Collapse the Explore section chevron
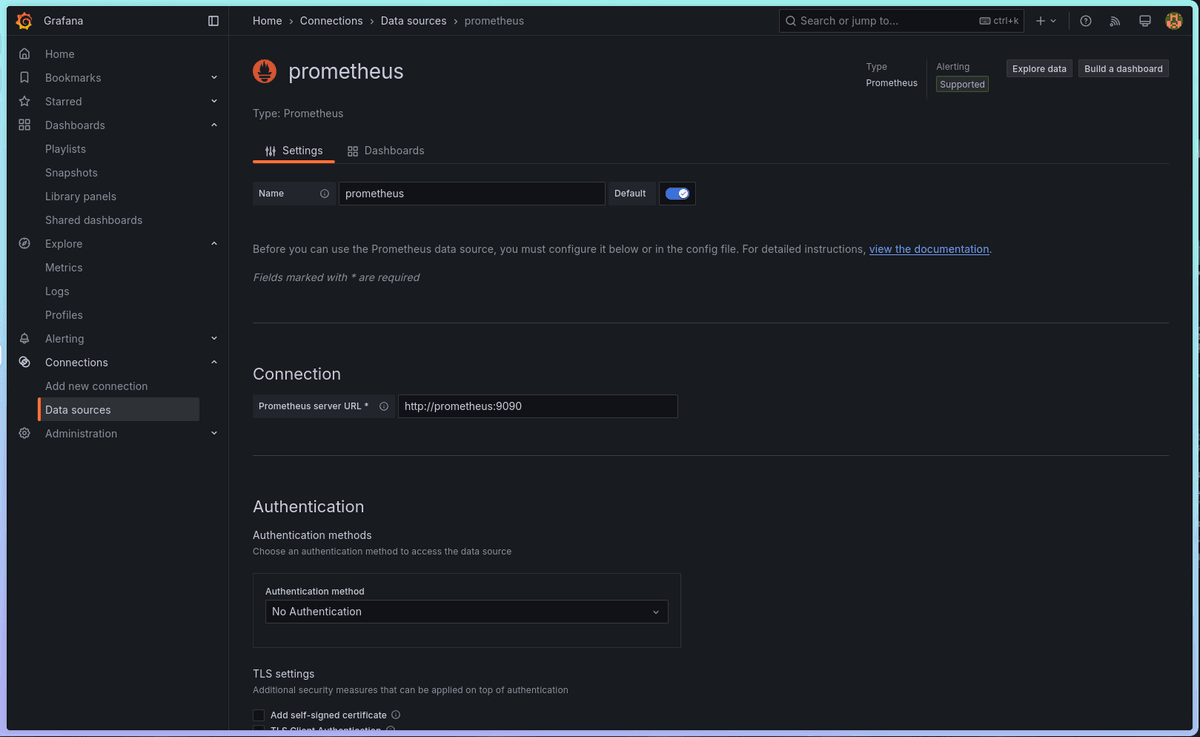Screen dimensions: 1200x737 (214, 243)
